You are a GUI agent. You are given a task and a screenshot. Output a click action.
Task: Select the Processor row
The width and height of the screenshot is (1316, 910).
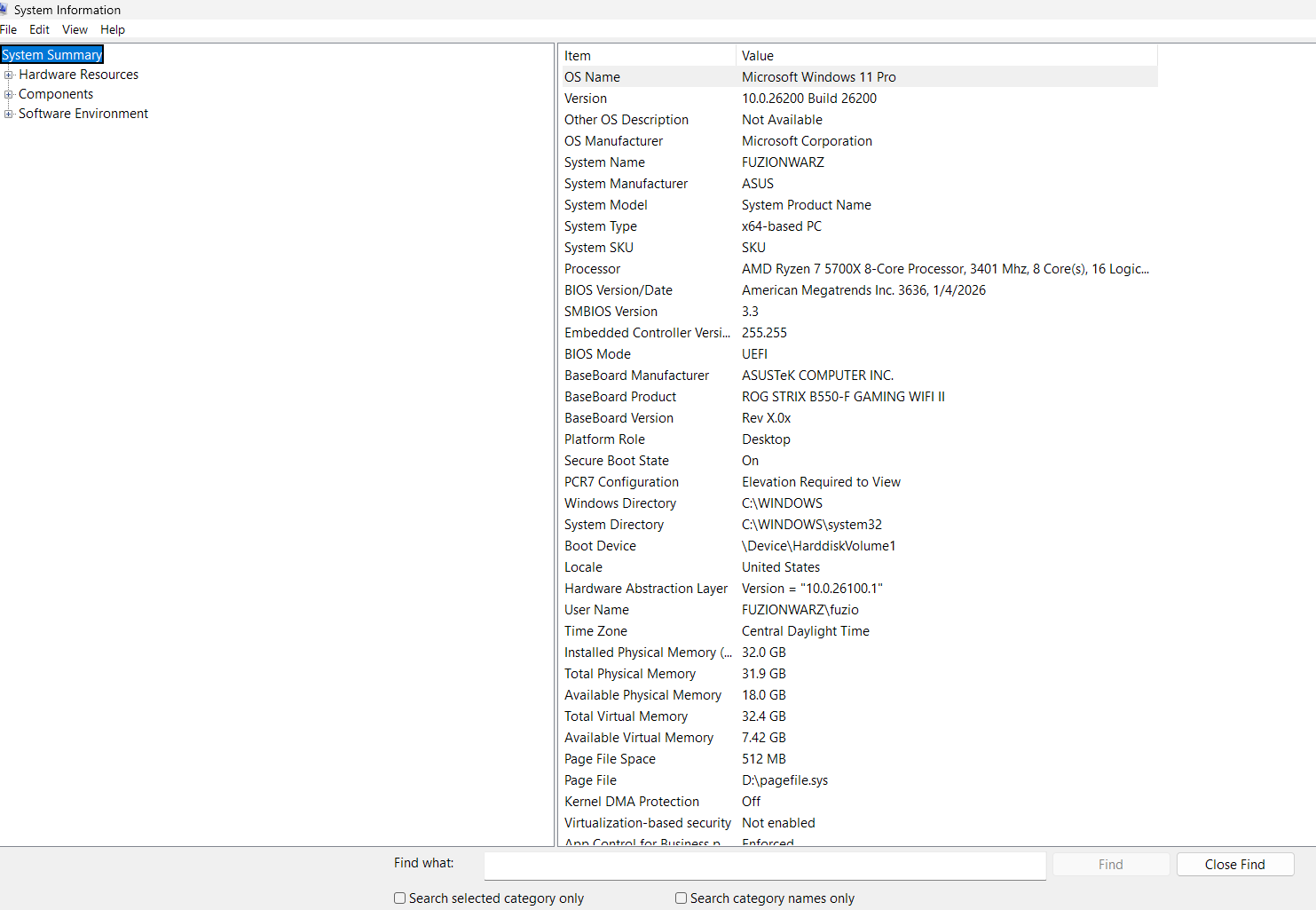pyautogui.click(x=859, y=269)
